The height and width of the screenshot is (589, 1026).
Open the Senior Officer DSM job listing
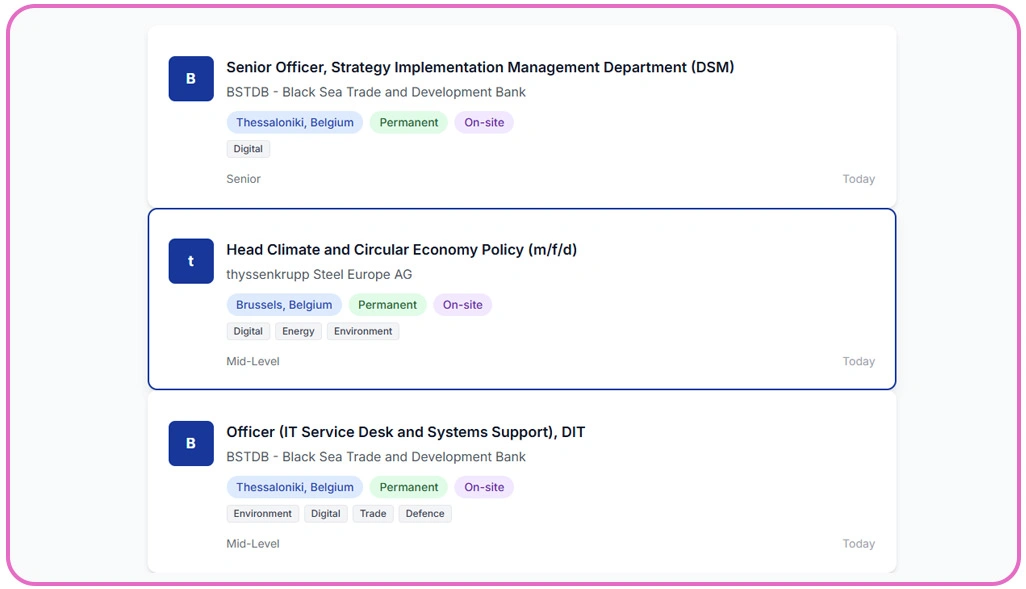481,67
